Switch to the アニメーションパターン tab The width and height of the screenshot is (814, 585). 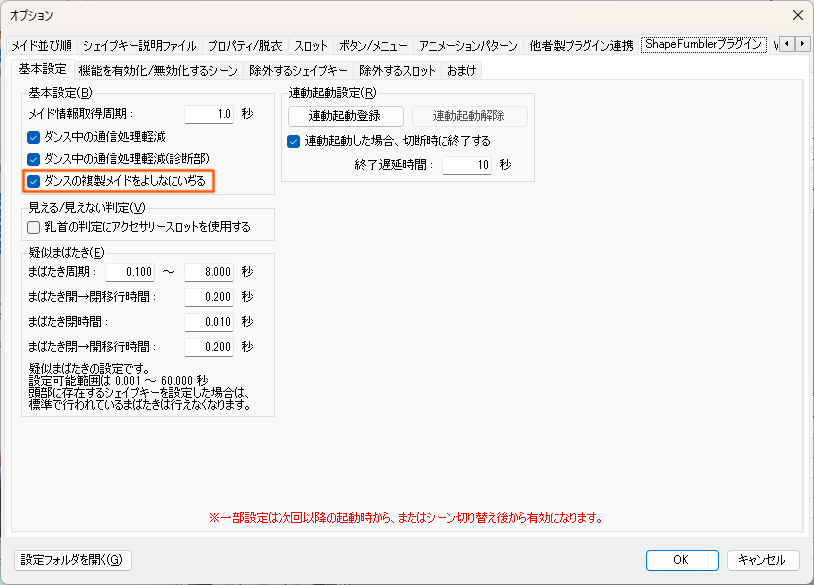tap(468, 46)
